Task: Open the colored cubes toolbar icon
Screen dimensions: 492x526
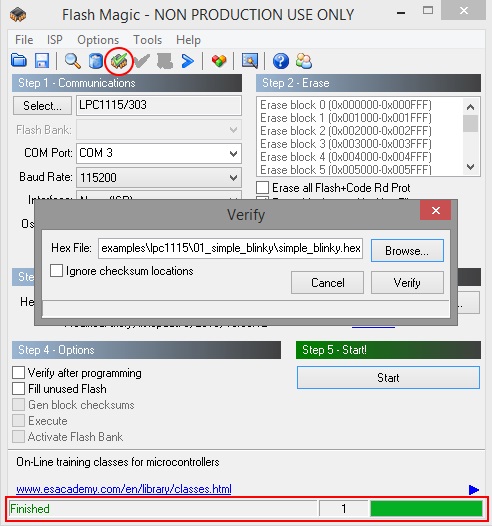Action: 219,61
